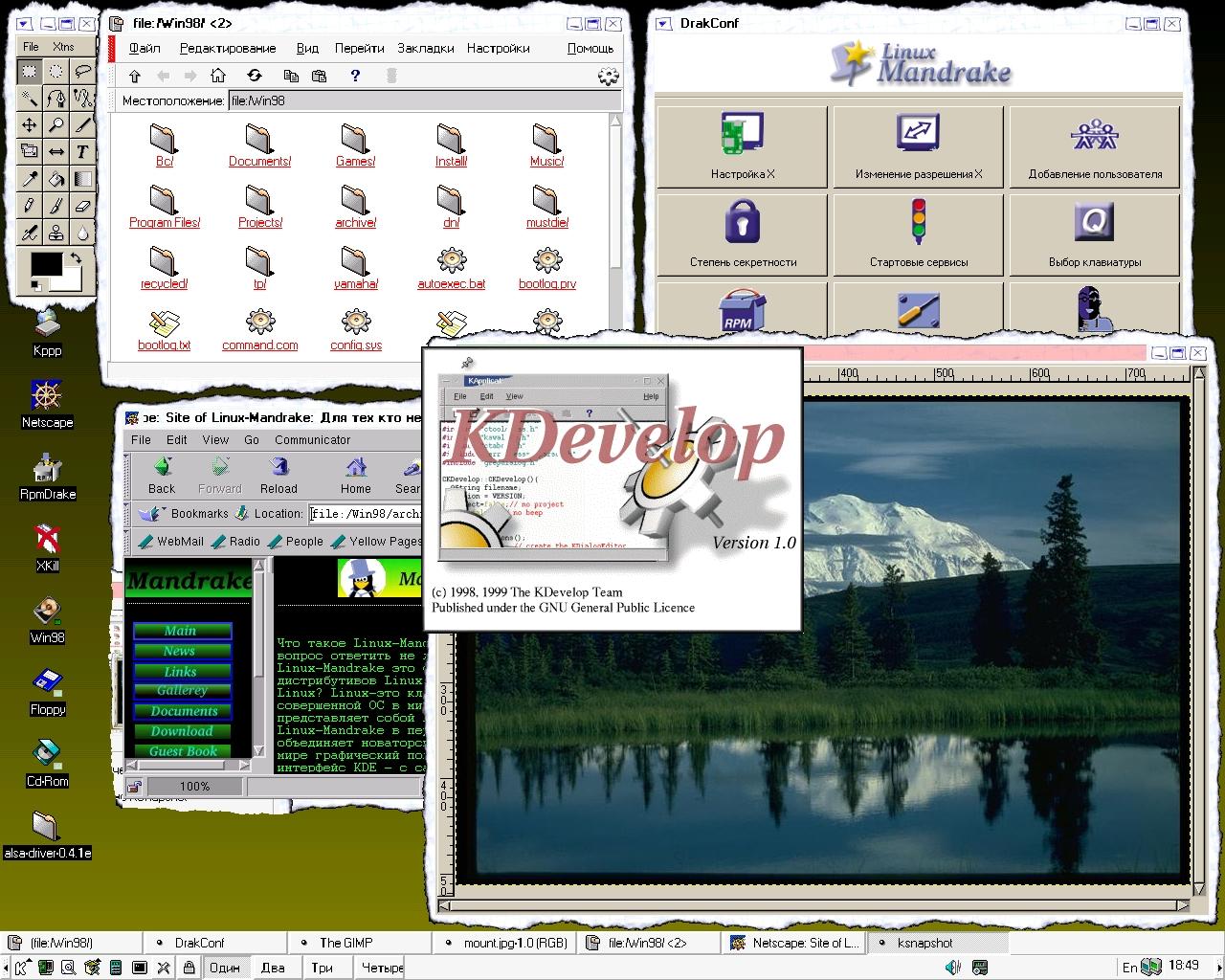Pick the Magic Wand fuzzy select tool
Screen dimensions: 1225x980
tap(30, 98)
